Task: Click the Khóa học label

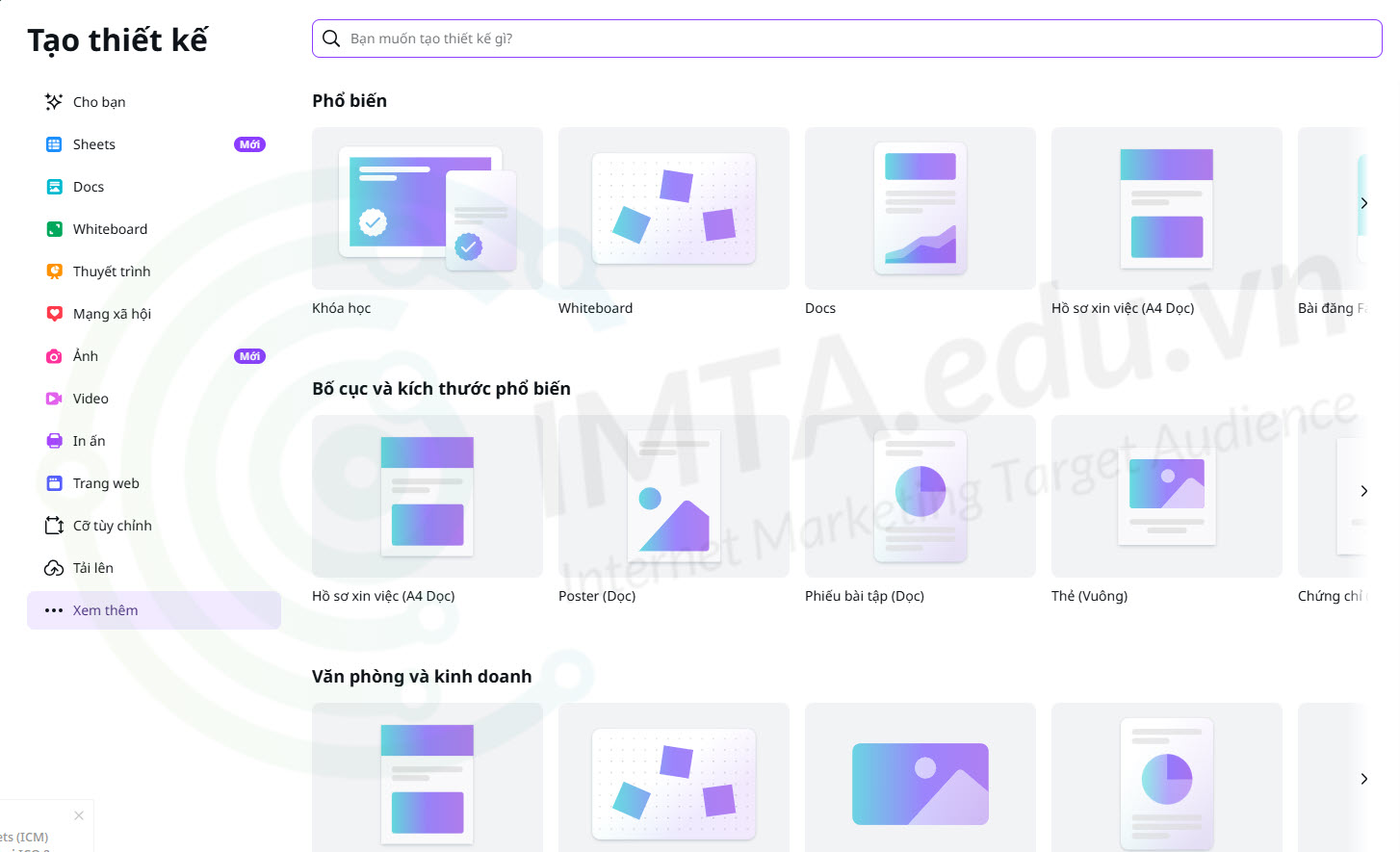Action: click(342, 308)
